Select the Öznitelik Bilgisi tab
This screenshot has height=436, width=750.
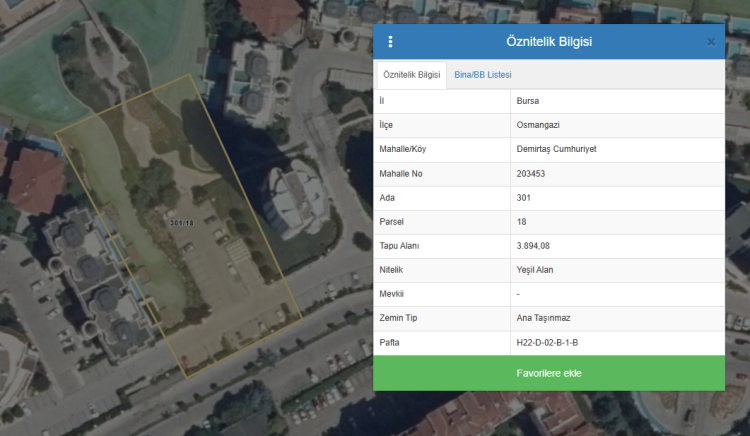coord(411,75)
